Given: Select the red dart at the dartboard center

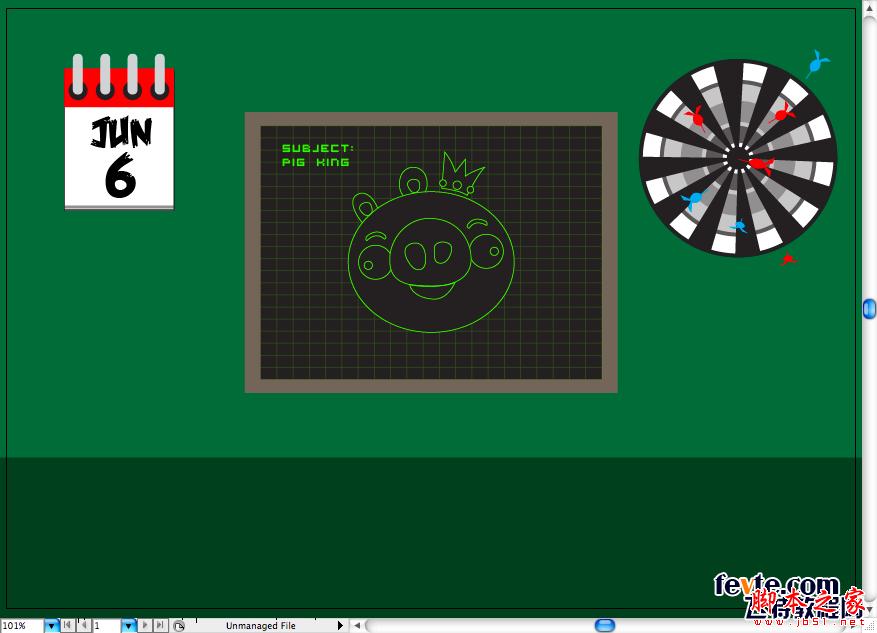Looking at the screenshot, I should pos(758,164).
